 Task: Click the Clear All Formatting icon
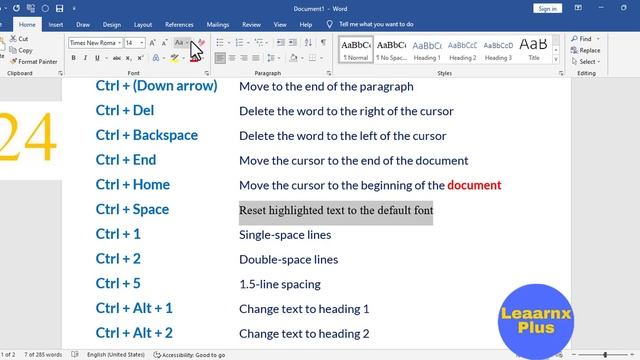(201, 43)
